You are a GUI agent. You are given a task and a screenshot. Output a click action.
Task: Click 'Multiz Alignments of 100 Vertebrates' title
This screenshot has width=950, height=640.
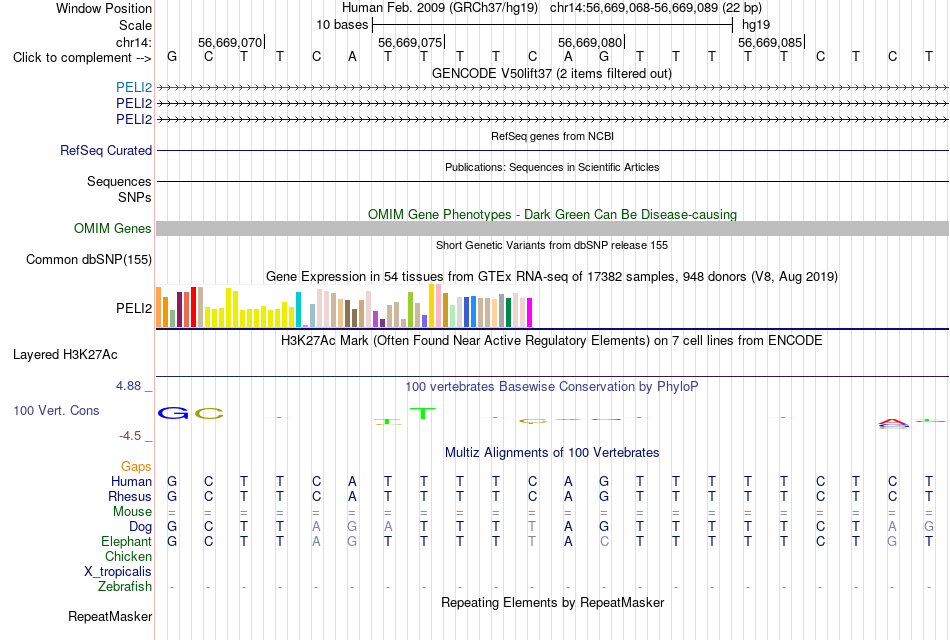pos(552,453)
